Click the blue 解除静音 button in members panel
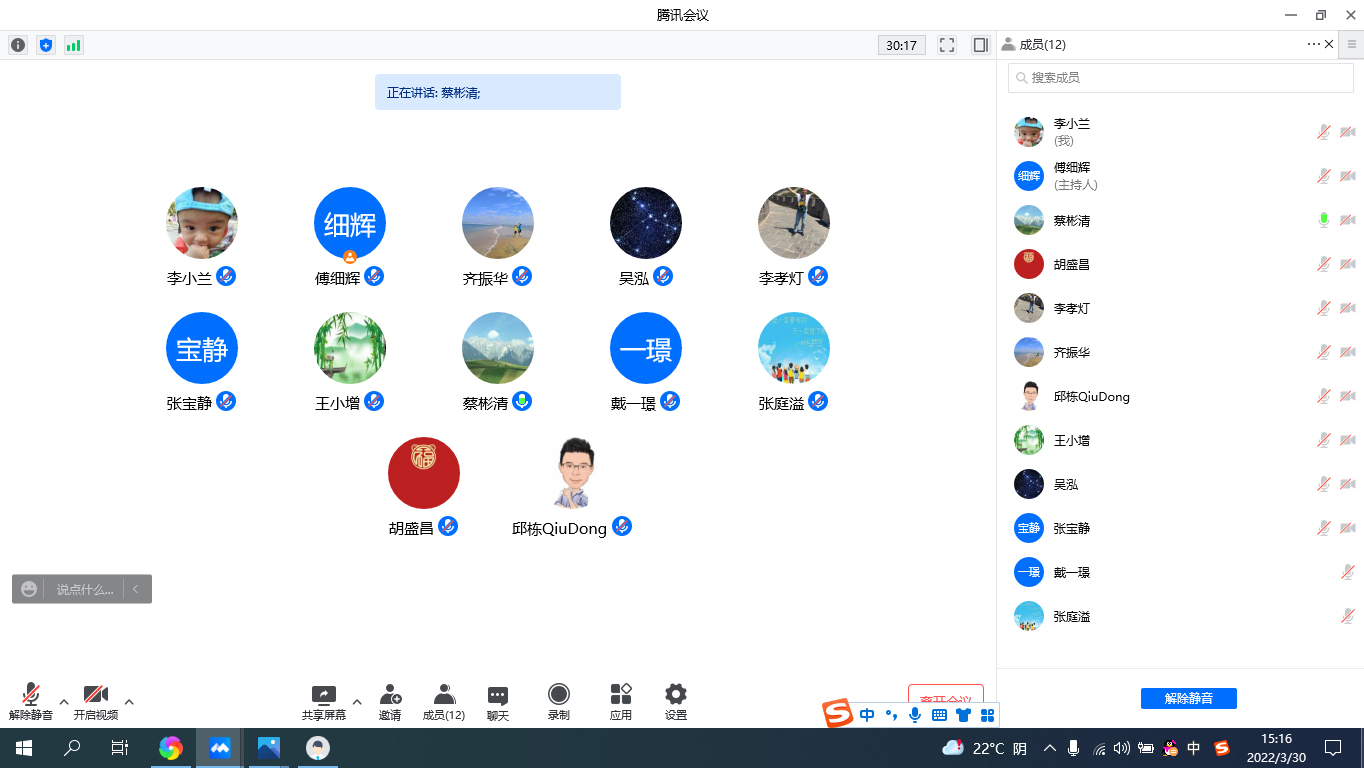This screenshot has height=768, width=1364. pos(1189,698)
